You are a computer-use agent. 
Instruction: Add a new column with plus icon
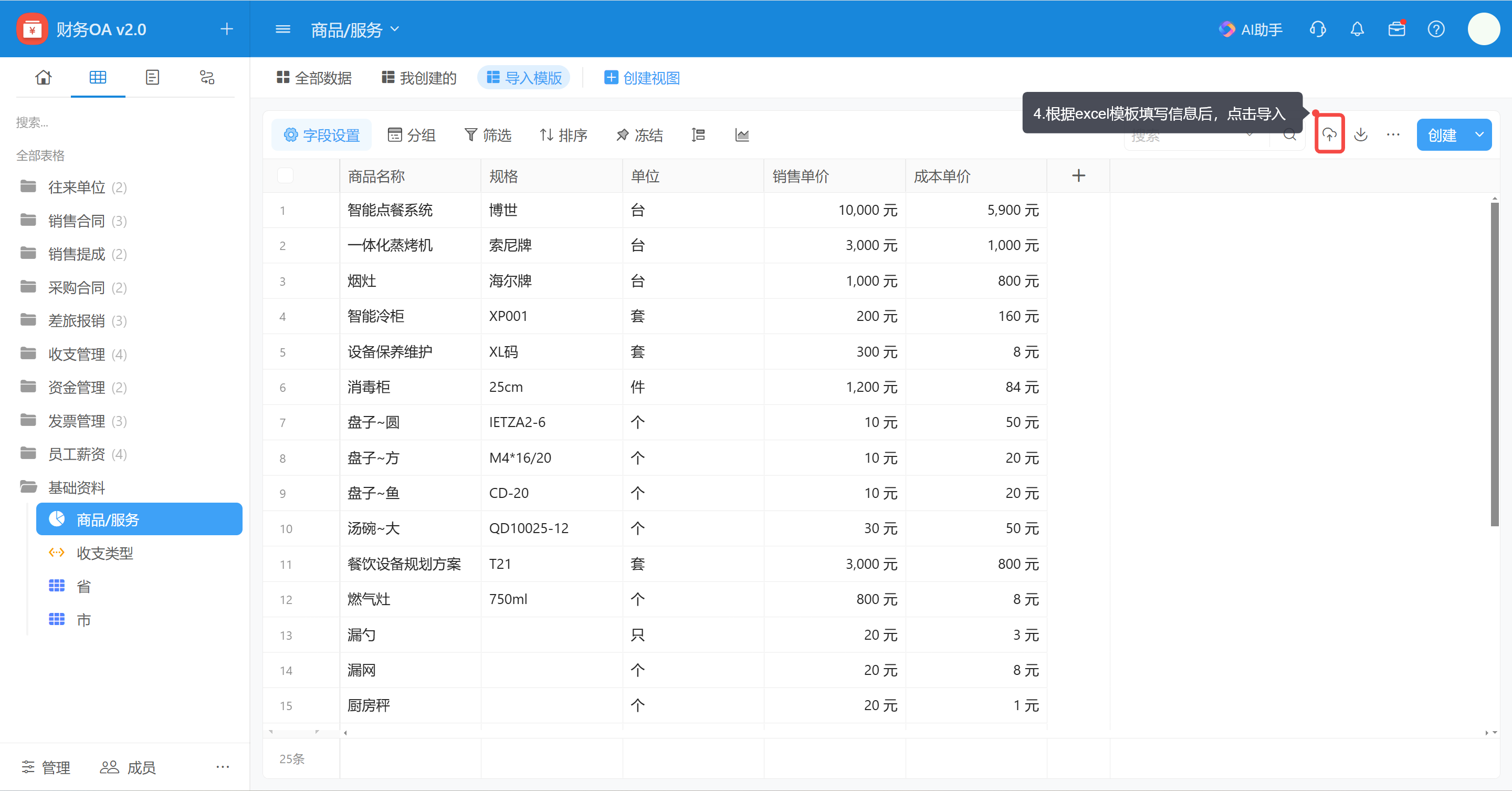click(x=1078, y=175)
